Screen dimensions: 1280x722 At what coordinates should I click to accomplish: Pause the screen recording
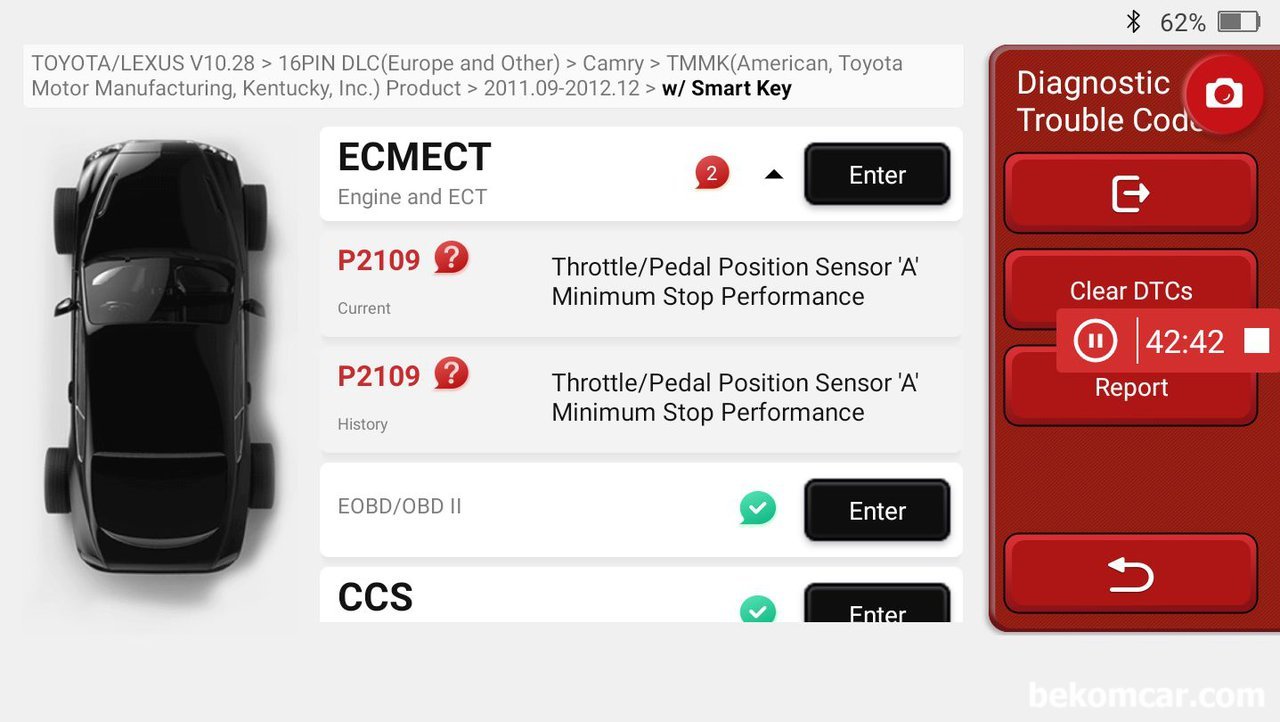1095,341
